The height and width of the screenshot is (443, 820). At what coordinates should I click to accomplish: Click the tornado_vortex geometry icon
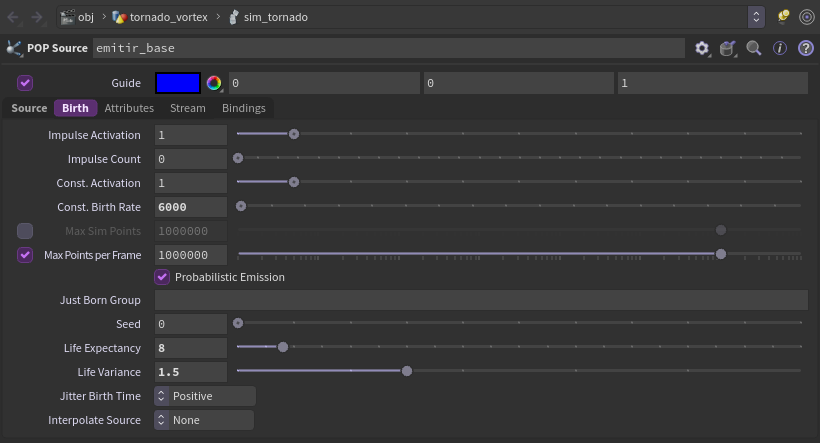click(119, 17)
